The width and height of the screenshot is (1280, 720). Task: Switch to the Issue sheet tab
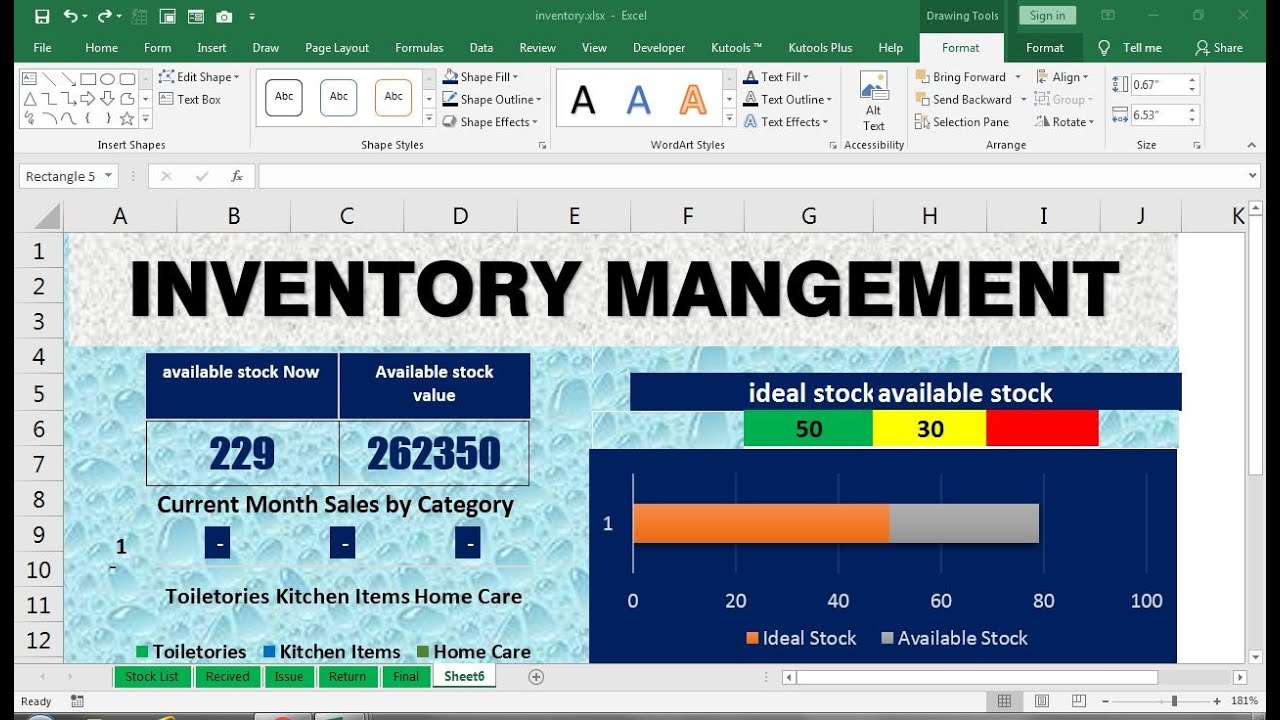289,677
